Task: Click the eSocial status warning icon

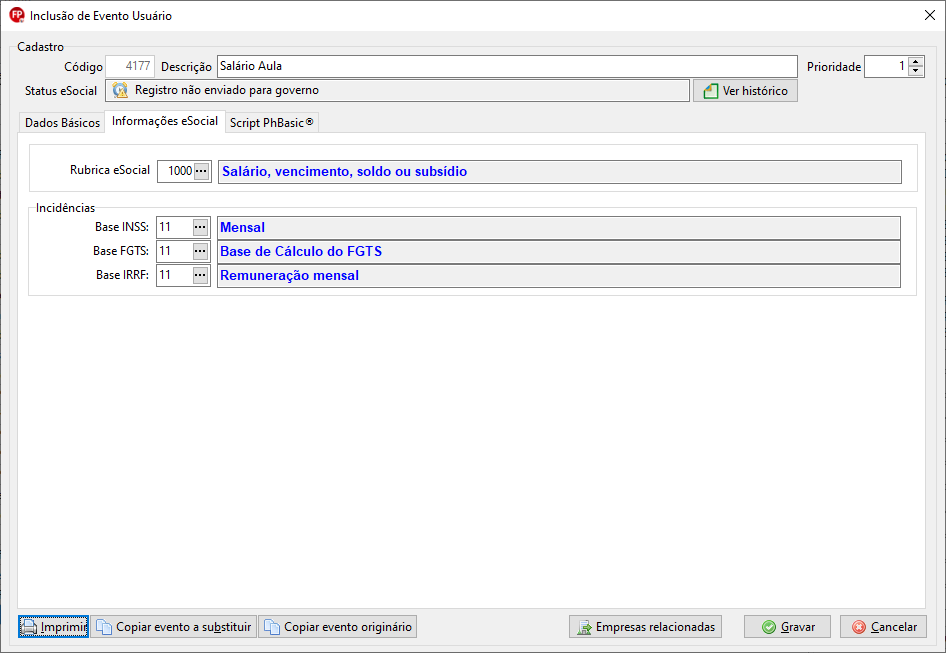Action: tap(120, 90)
